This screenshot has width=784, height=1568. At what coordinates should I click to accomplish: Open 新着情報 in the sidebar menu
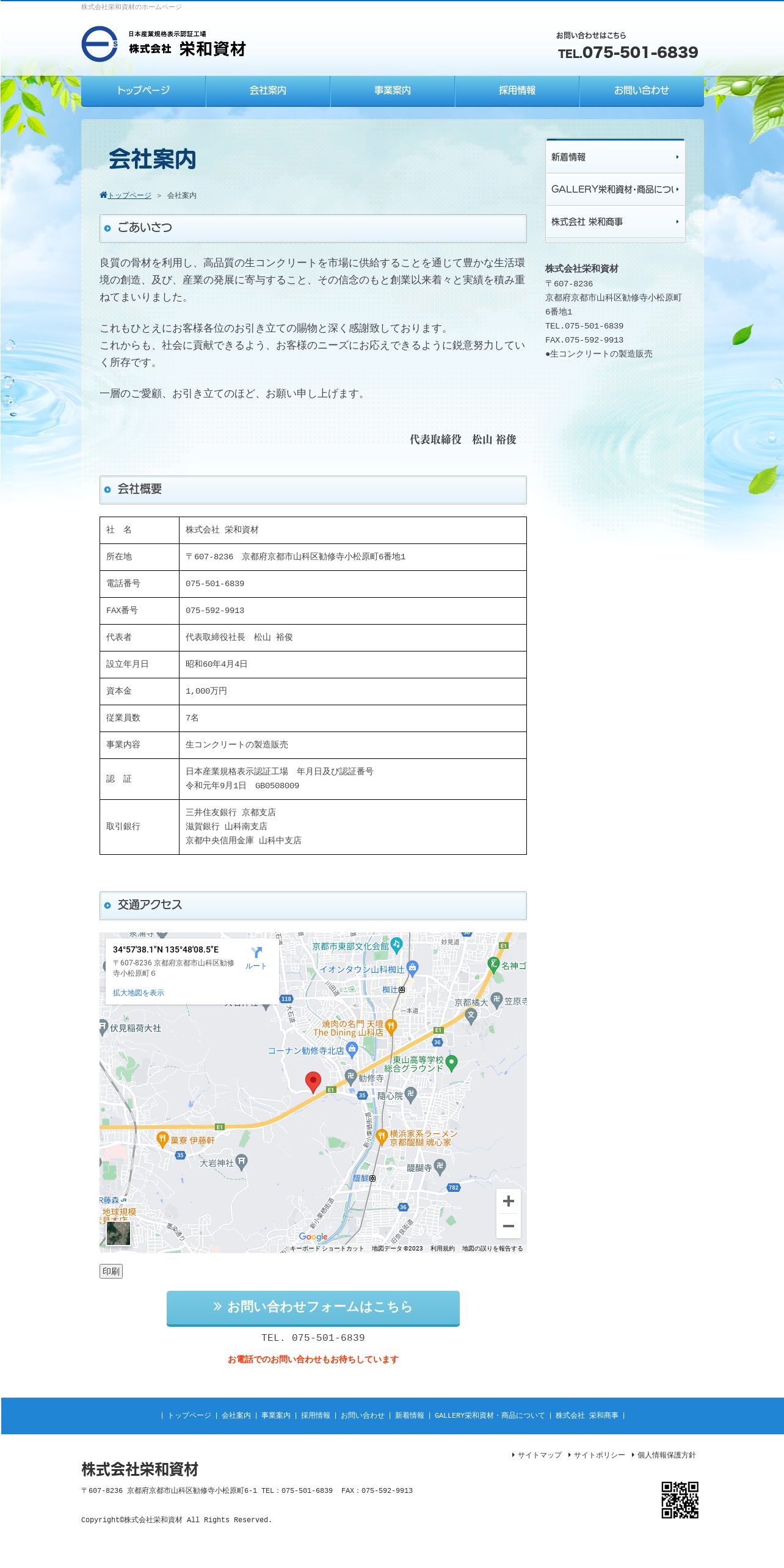point(615,158)
